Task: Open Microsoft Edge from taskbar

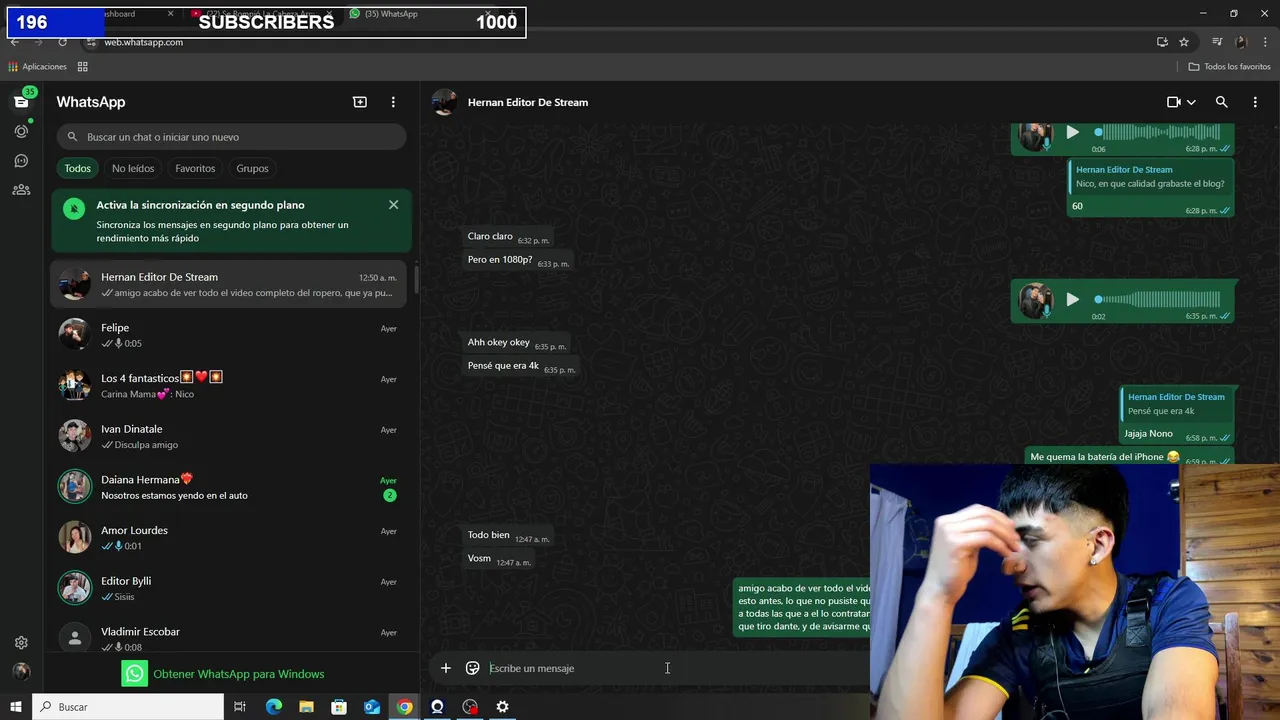Action: tap(274, 707)
